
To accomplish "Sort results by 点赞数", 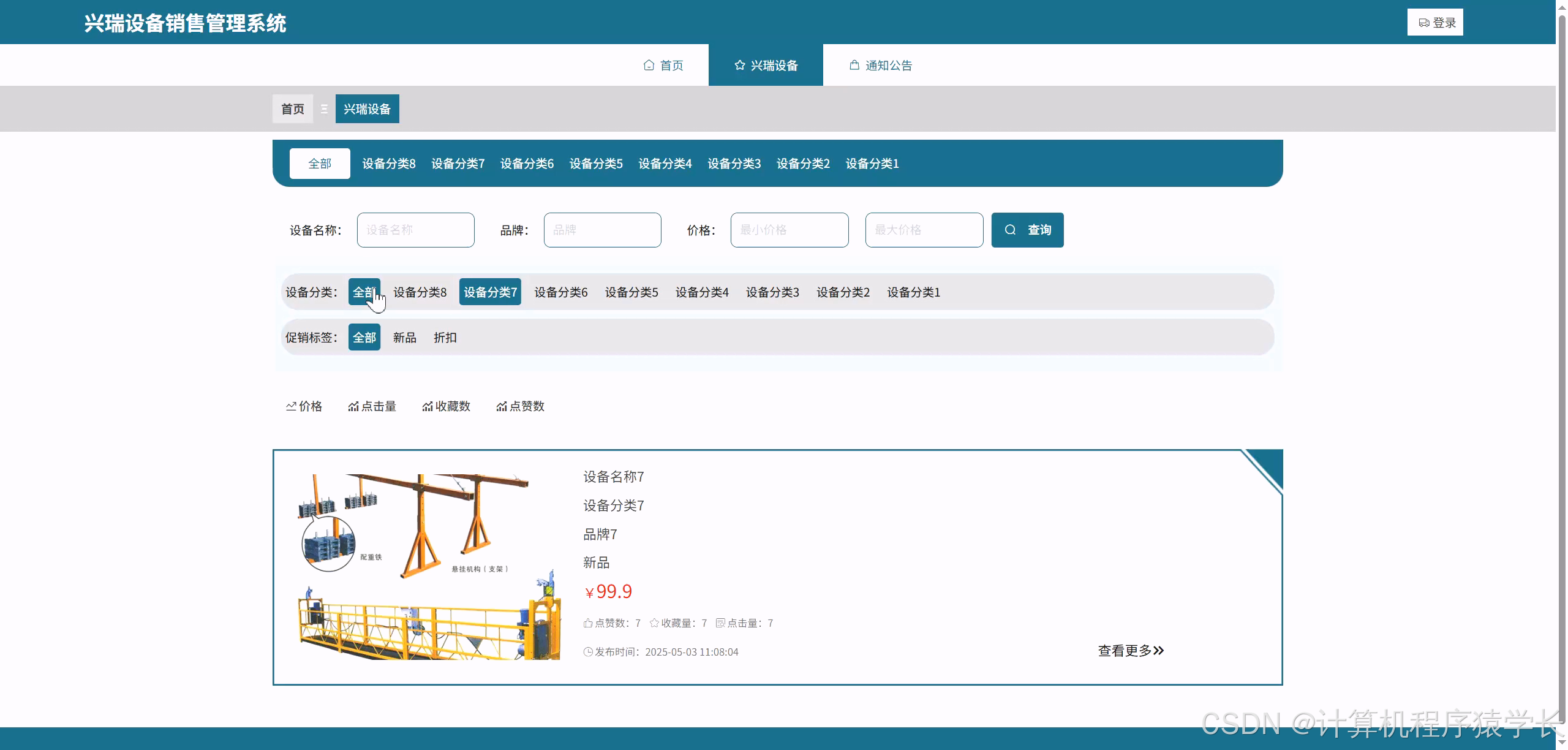I will pyautogui.click(x=521, y=406).
